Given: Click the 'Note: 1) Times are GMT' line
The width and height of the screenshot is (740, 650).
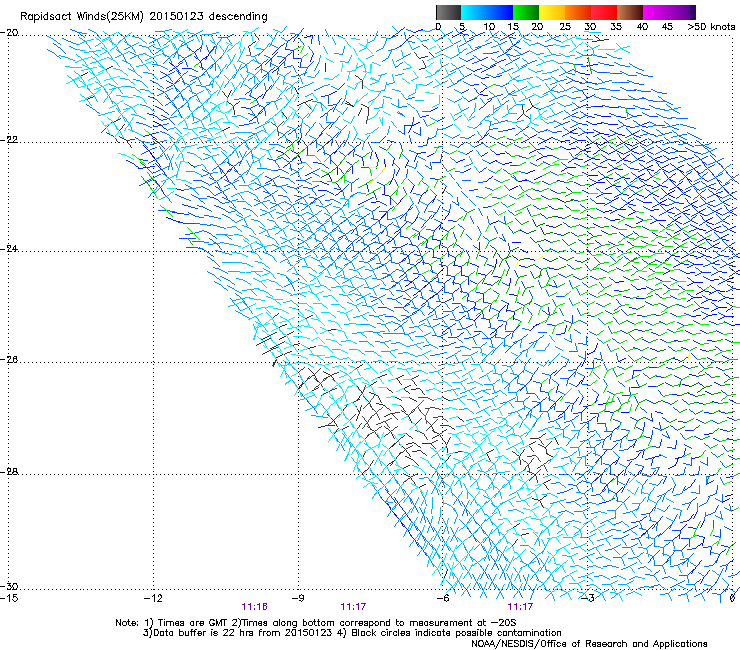Looking at the screenshot, I should pyautogui.click(x=316, y=623).
